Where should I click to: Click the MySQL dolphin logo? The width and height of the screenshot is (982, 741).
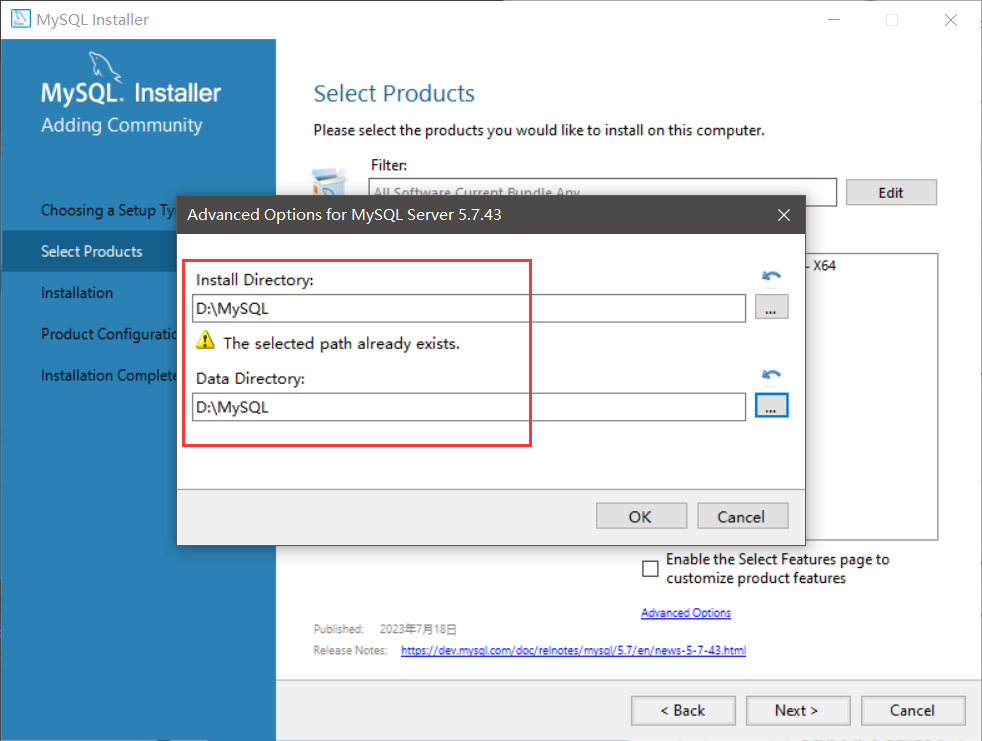point(104,66)
